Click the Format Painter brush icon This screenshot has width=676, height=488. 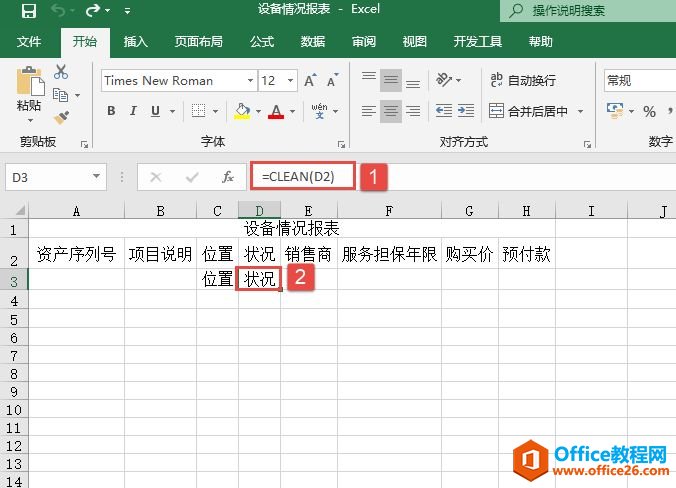coord(61,117)
